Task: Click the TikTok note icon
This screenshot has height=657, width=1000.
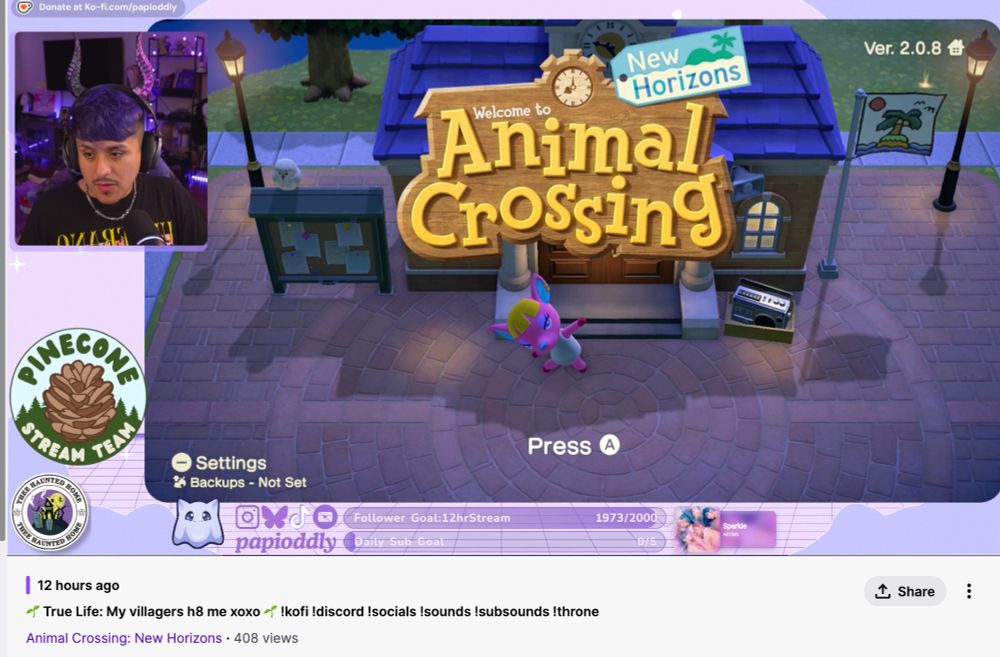Action: point(299,516)
